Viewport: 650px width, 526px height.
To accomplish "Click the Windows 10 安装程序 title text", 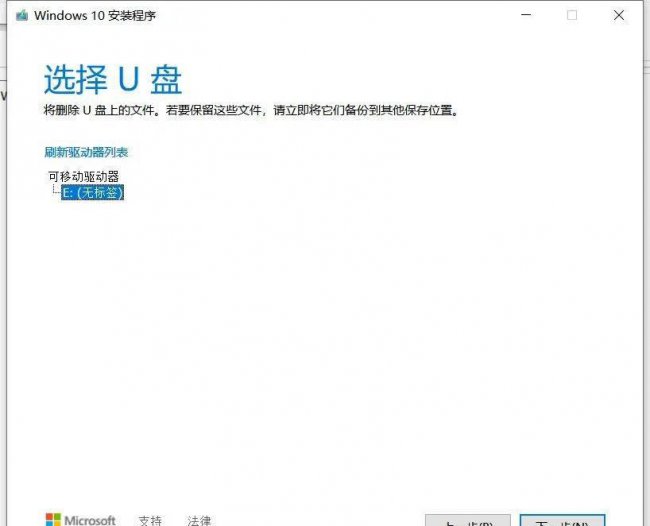I will pyautogui.click(x=95, y=16).
